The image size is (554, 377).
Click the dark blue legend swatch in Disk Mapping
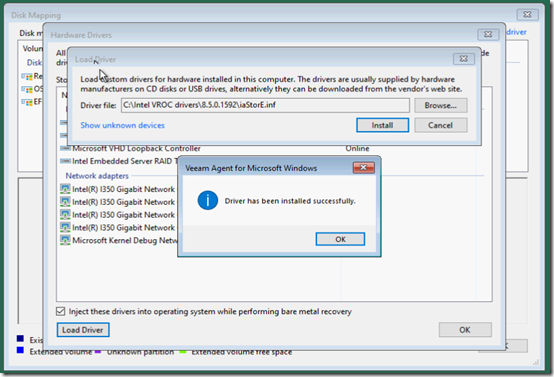(20, 339)
